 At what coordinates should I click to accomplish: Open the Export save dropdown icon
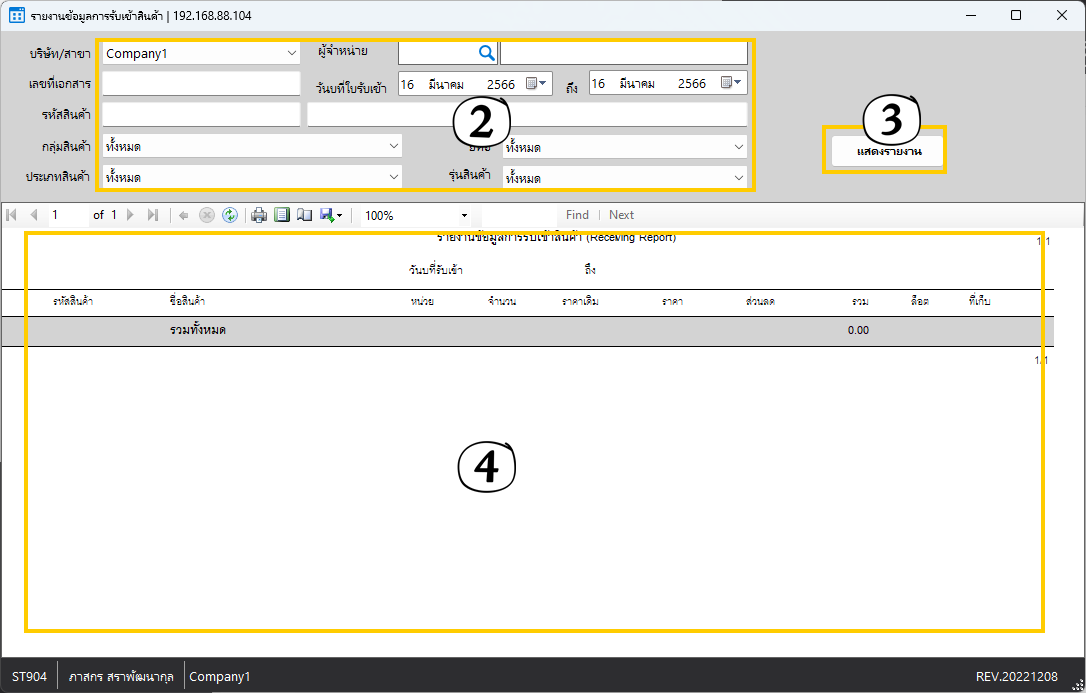[331, 215]
